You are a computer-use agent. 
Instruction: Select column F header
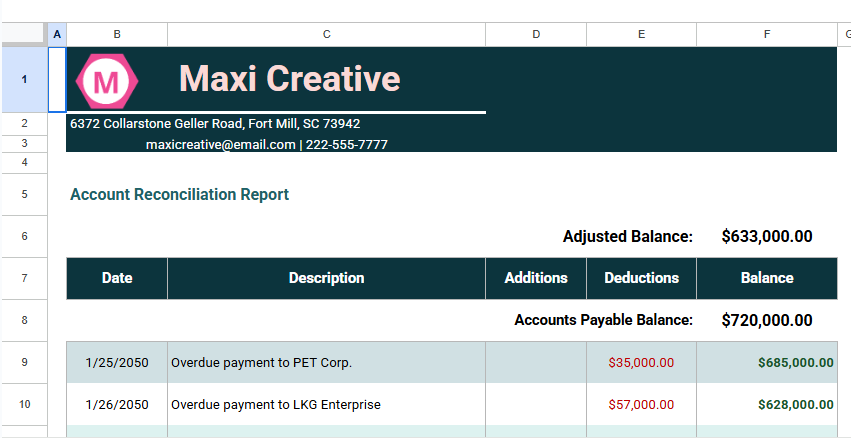[x=766, y=34]
